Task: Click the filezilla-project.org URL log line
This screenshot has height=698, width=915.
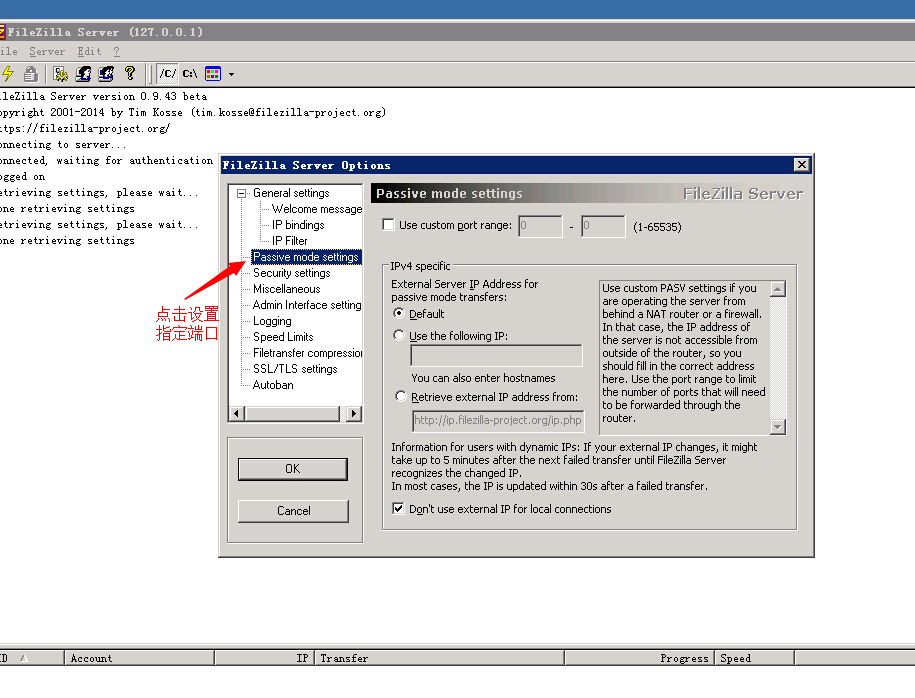Action: point(85,128)
